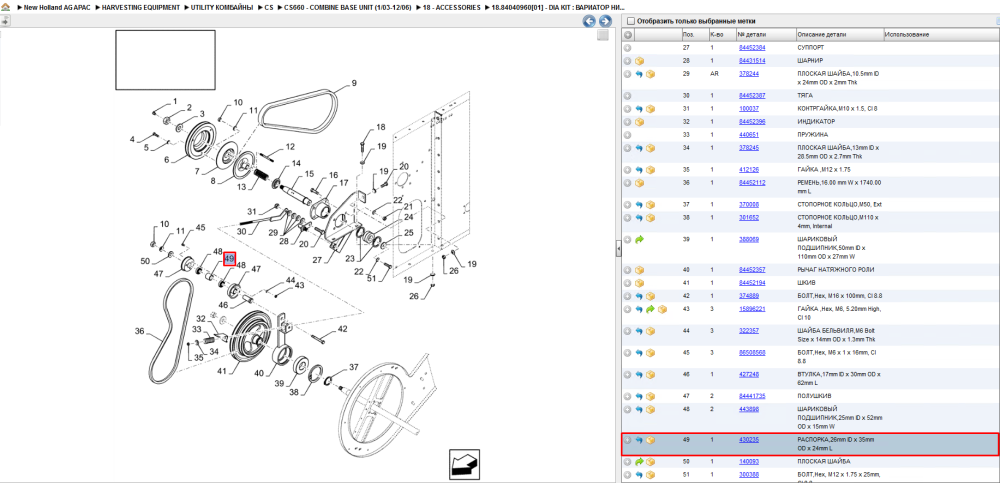The image size is (1000, 483).
Task: Open HARVESTING EQUIPMENT breadcrumb
Action: click(141, 8)
